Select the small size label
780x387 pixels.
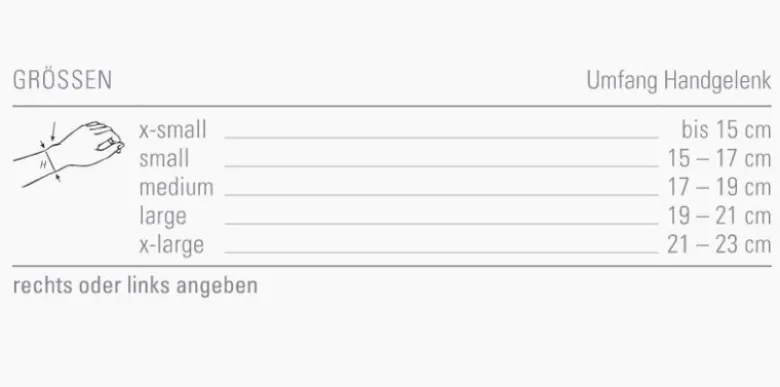click(x=164, y=159)
